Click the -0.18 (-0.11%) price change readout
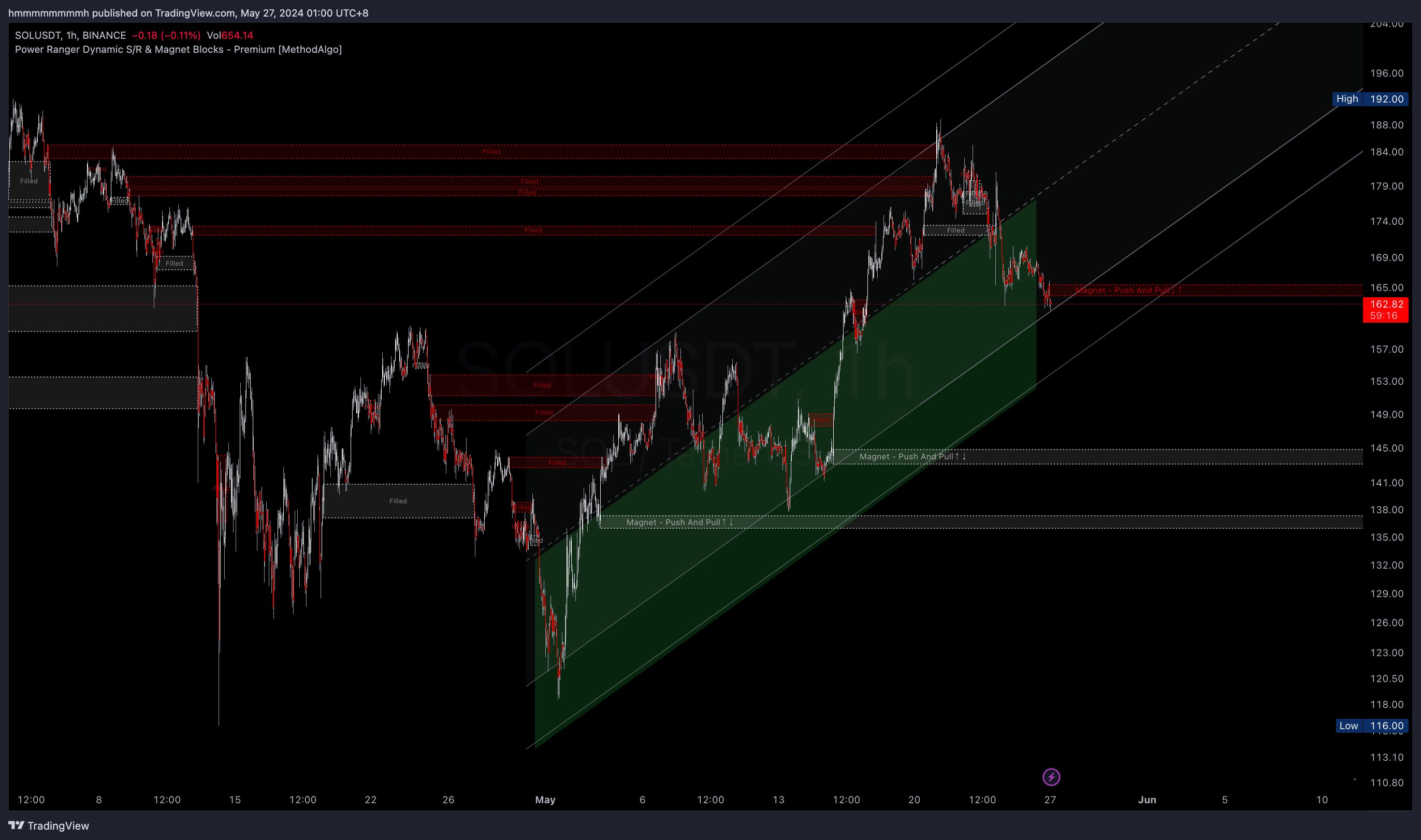The width and height of the screenshot is (1421, 840). pyautogui.click(x=166, y=35)
